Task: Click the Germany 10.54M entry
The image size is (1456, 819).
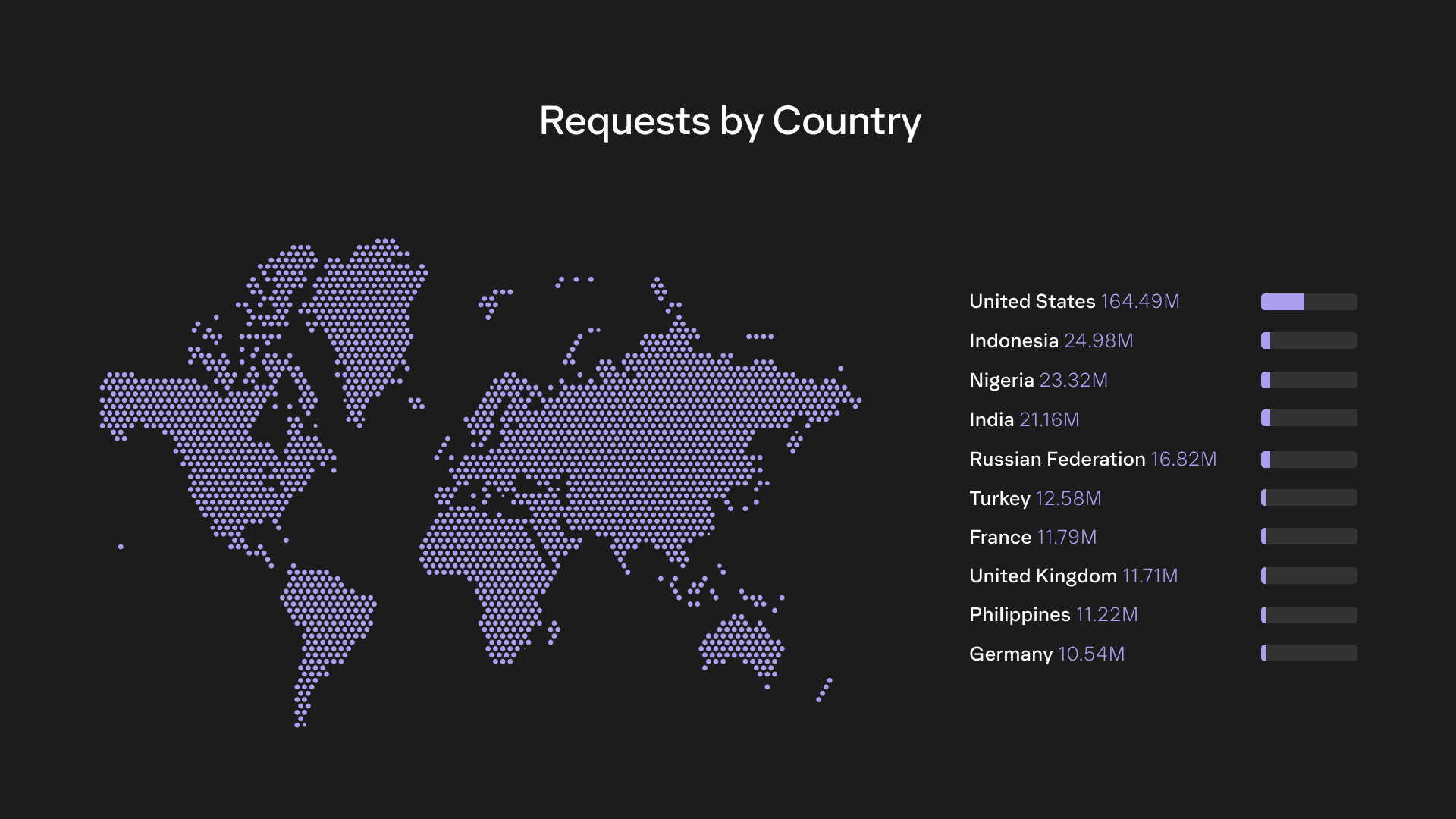Action: (1046, 654)
